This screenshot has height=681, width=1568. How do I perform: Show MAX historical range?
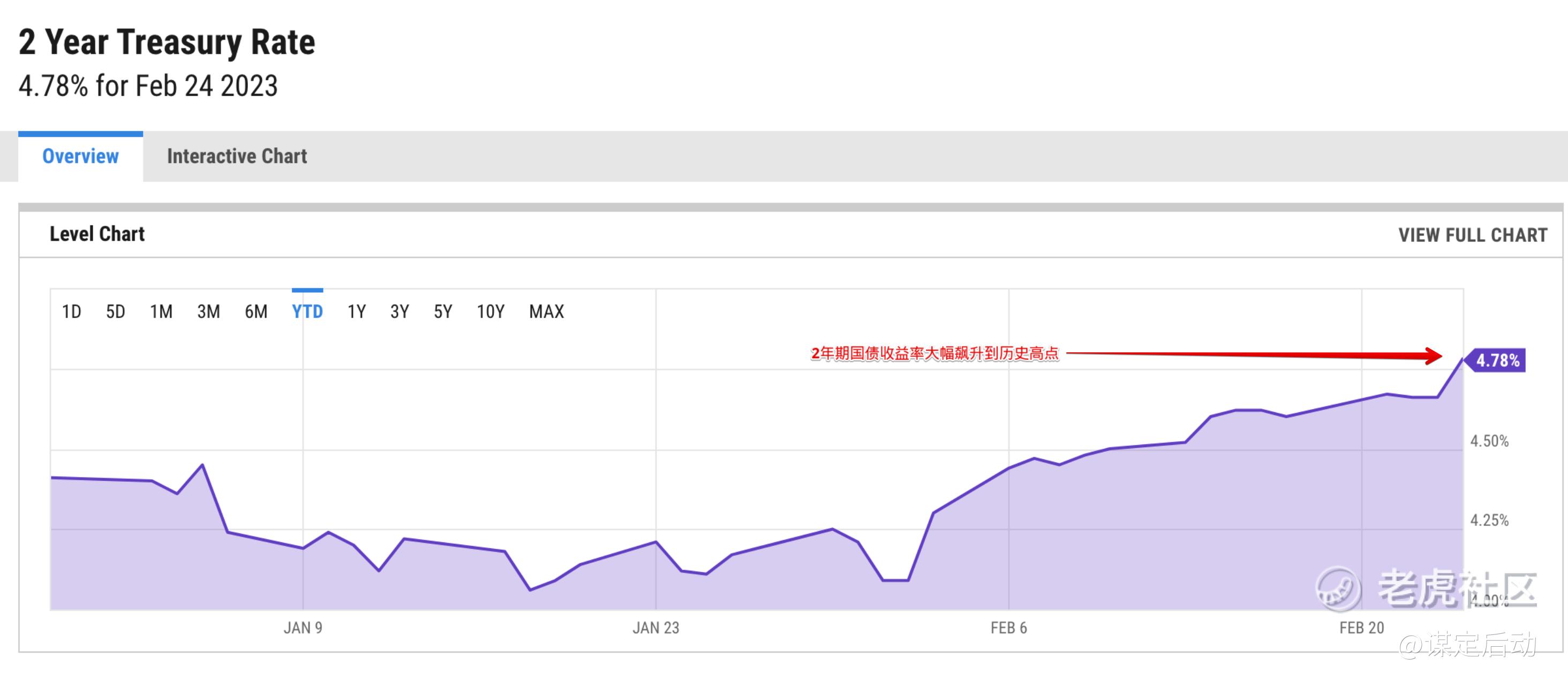pos(546,312)
